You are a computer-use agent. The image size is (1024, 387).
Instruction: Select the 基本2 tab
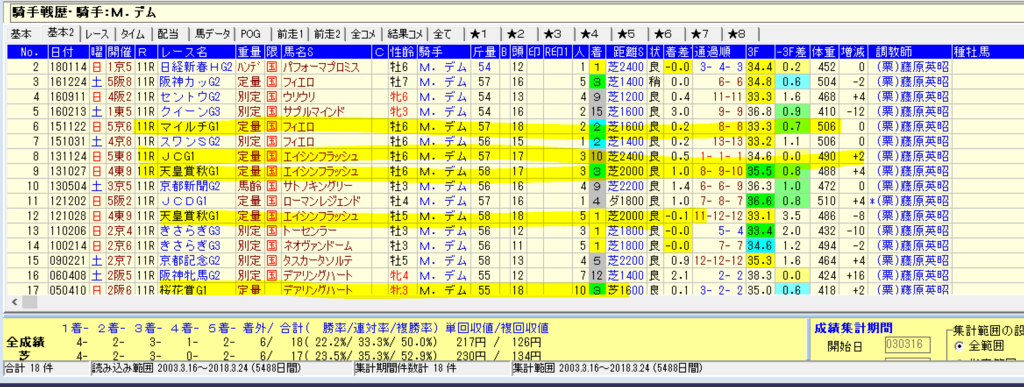click(61, 33)
